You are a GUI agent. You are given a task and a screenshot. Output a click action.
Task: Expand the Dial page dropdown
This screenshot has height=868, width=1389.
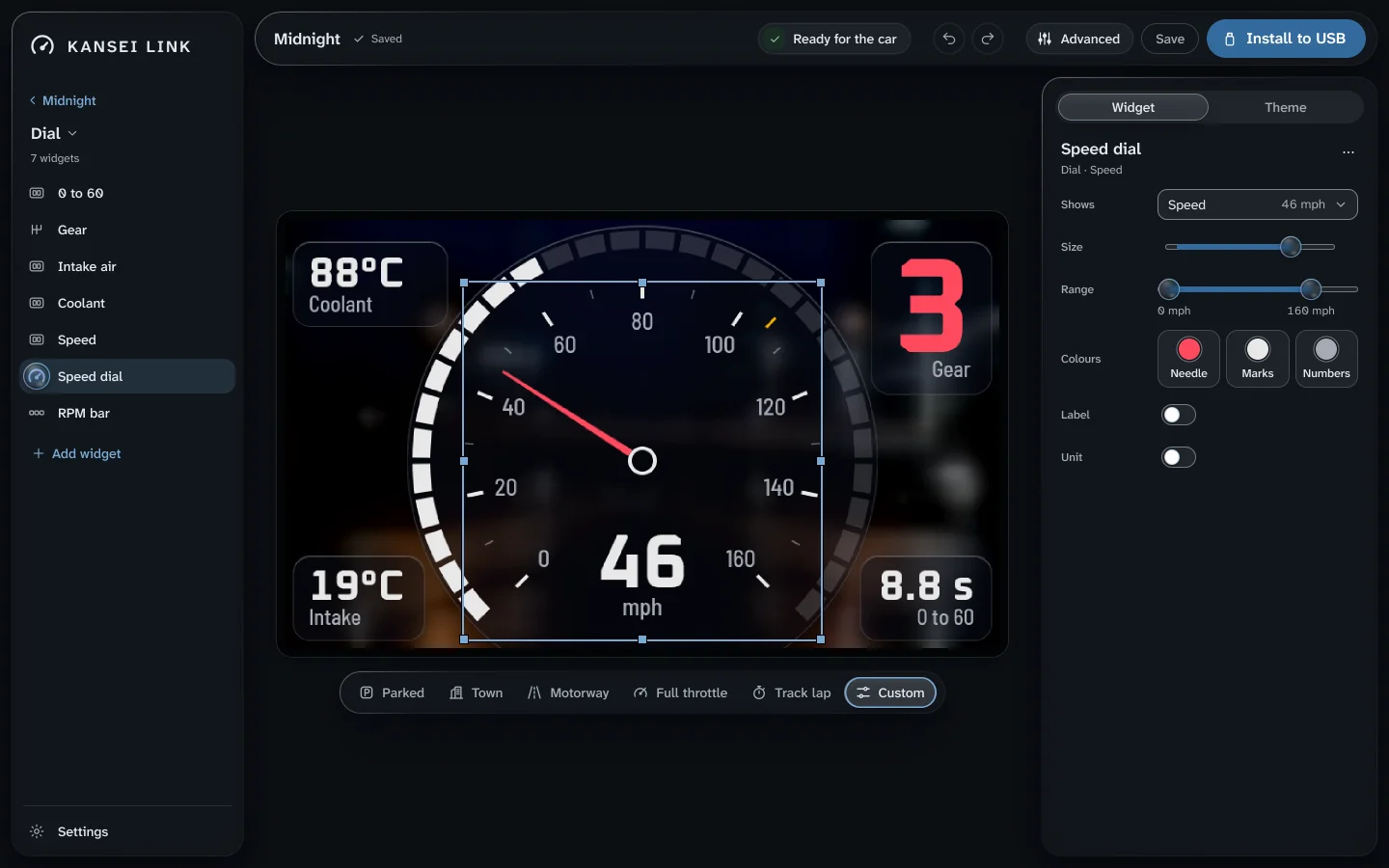click(x=54, y=133)
